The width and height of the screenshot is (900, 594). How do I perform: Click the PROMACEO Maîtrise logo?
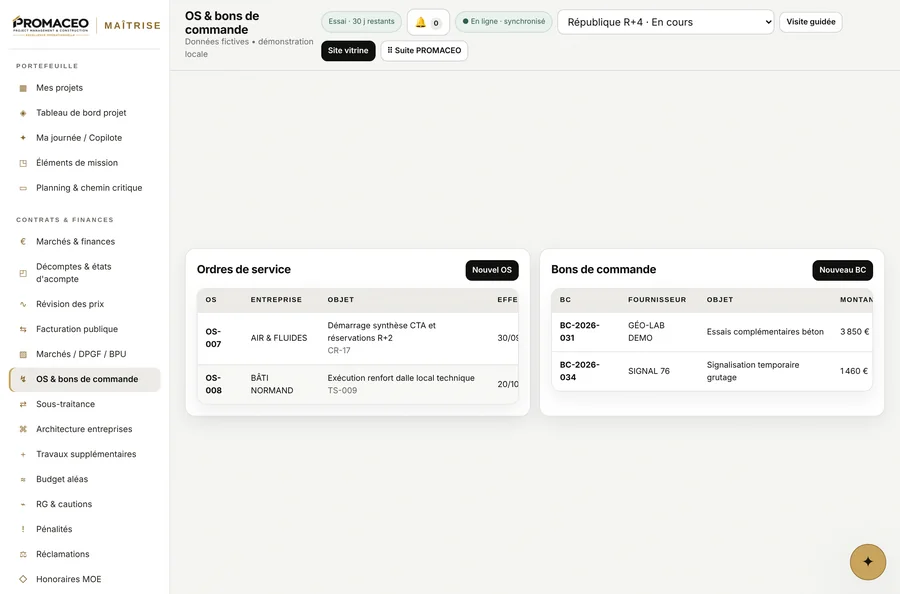click(86, 26)
